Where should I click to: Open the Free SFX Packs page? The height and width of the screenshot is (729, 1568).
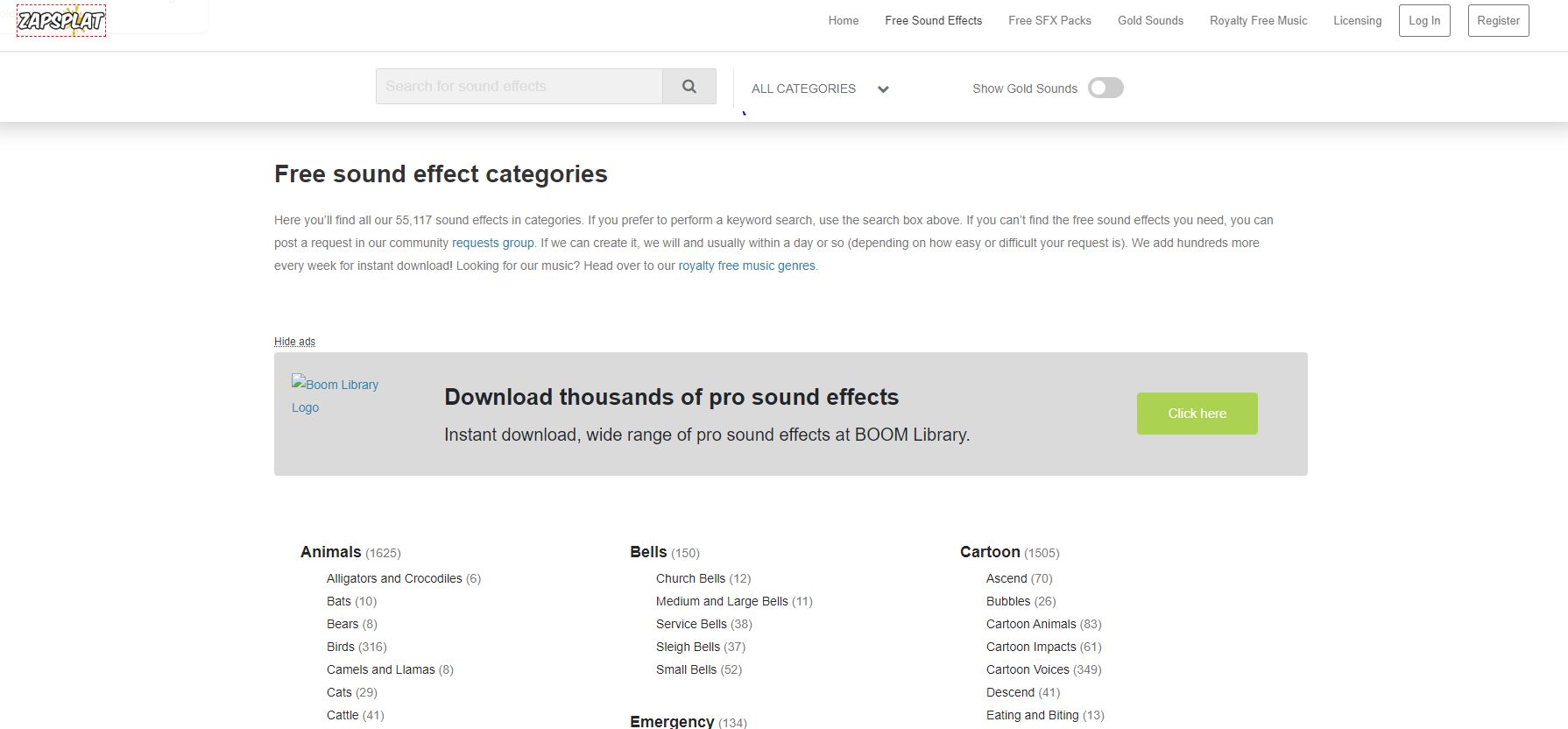1049,21
